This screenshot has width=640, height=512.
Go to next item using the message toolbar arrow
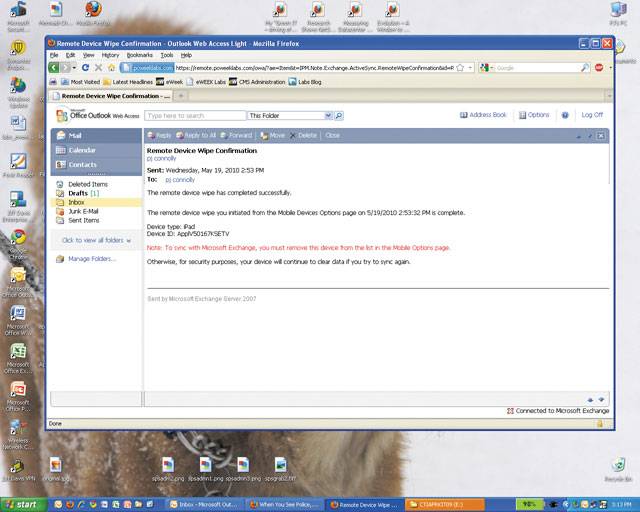[x=589, y=136]
